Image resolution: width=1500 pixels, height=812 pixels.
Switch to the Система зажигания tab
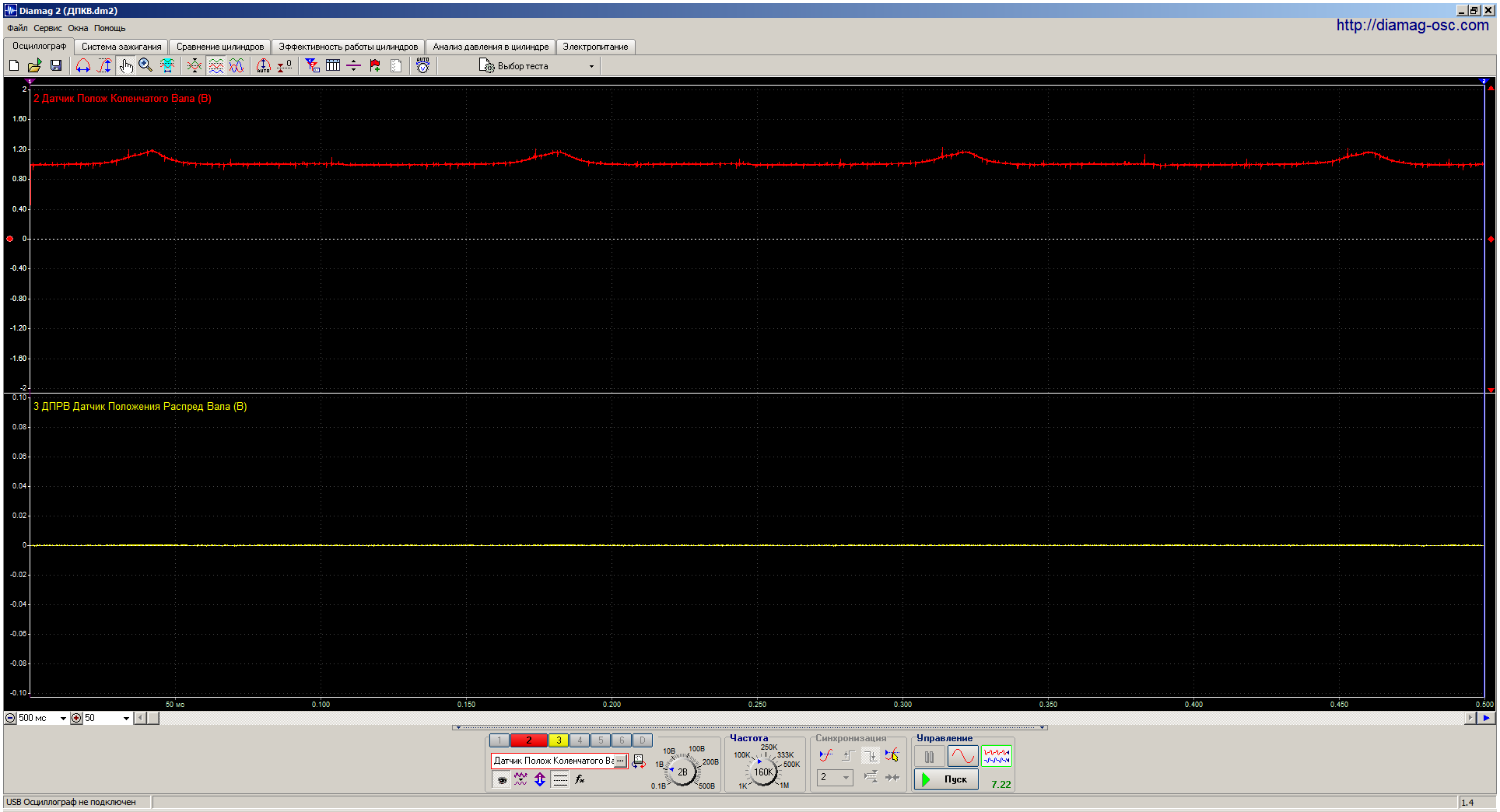coord(121,47)
